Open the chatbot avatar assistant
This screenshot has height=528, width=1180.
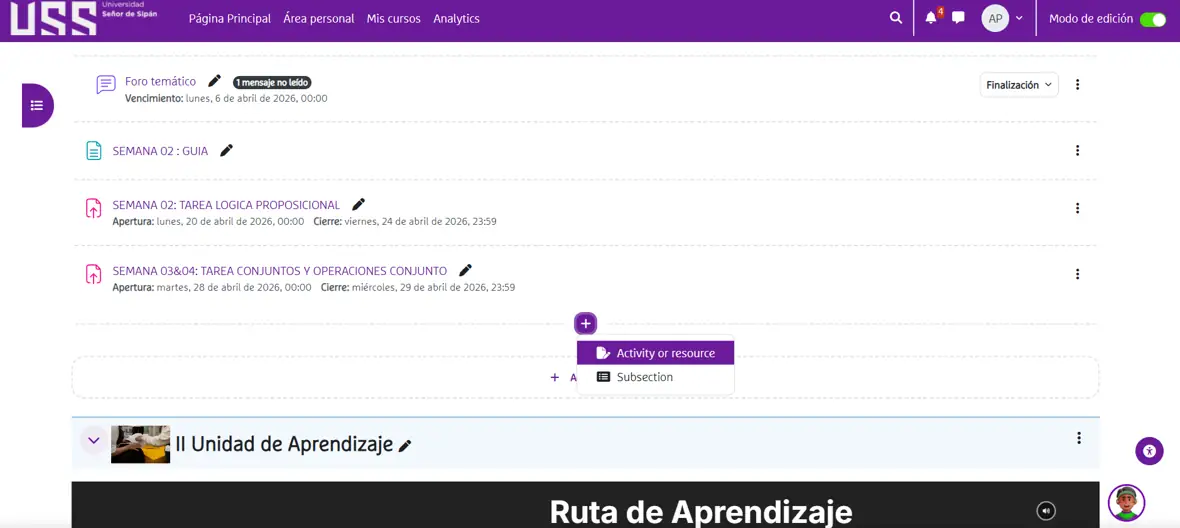point(1126,503)
